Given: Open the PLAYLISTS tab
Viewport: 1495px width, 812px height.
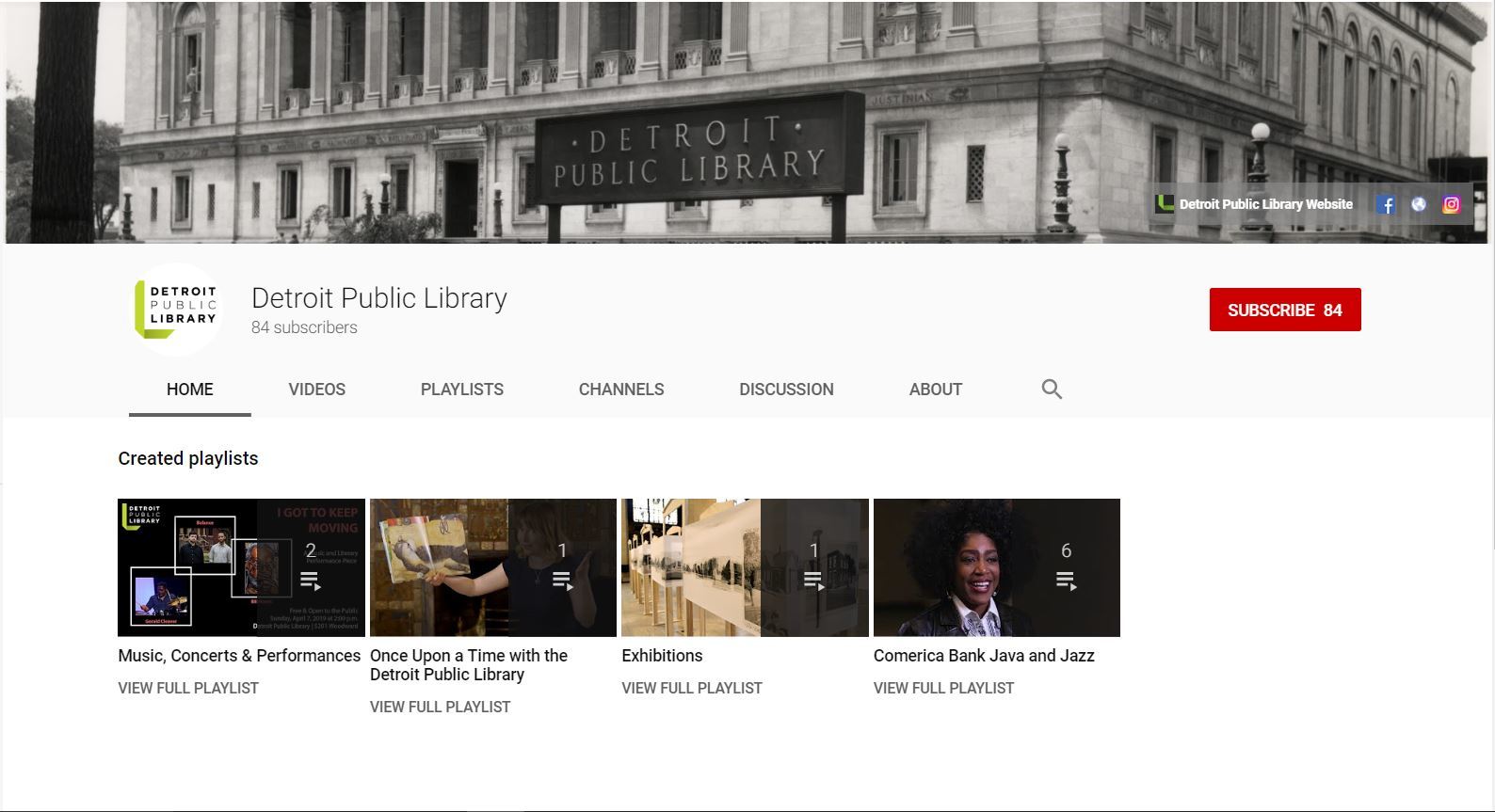Looking at the screenshot, I should click(462, 390).
